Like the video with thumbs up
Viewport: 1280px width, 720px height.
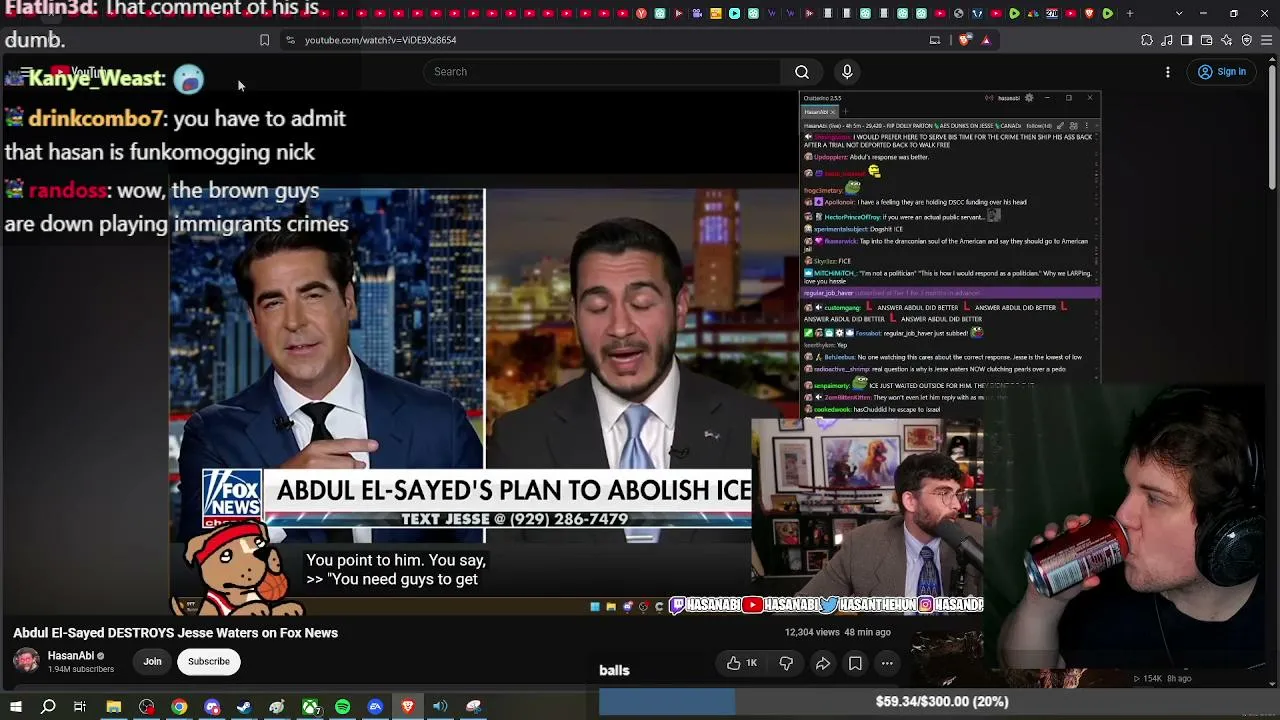point(742,663)
